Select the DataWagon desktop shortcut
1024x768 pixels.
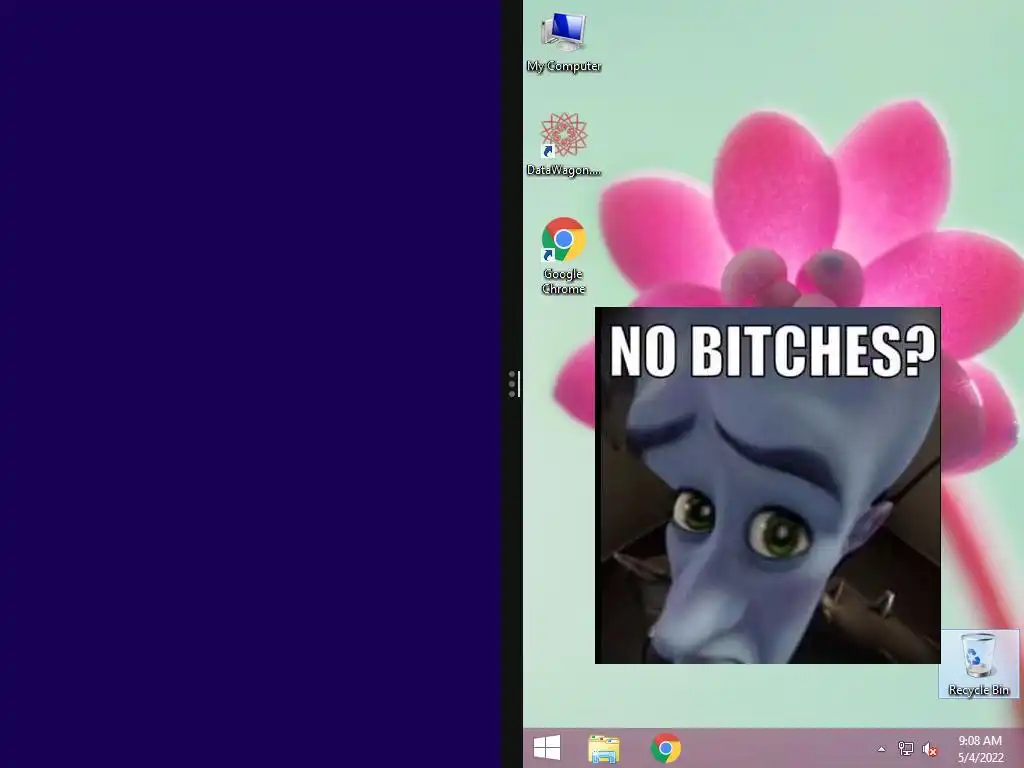pyautogui.click(x=564, y=144)
